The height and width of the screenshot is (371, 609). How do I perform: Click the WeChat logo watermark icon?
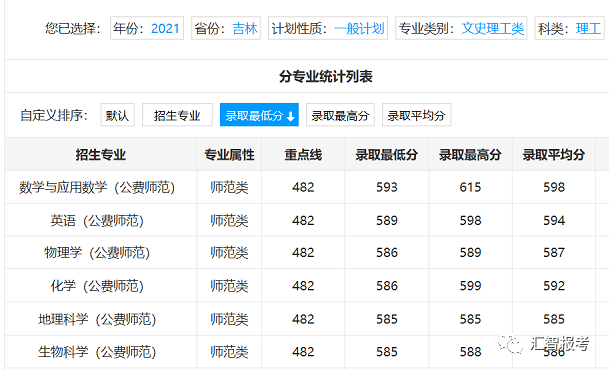click(510, 343)
